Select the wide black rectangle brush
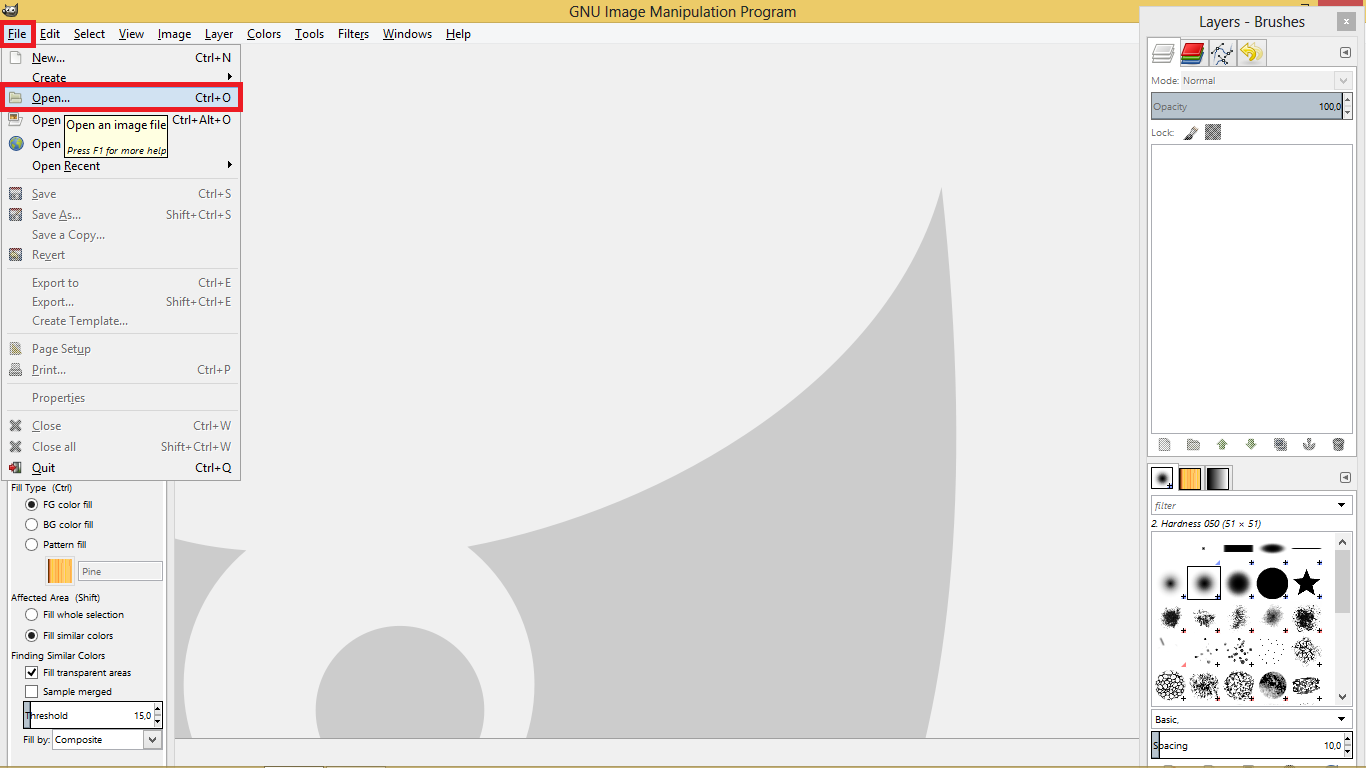This screenshot has width=1366, height=768. 1238,548
